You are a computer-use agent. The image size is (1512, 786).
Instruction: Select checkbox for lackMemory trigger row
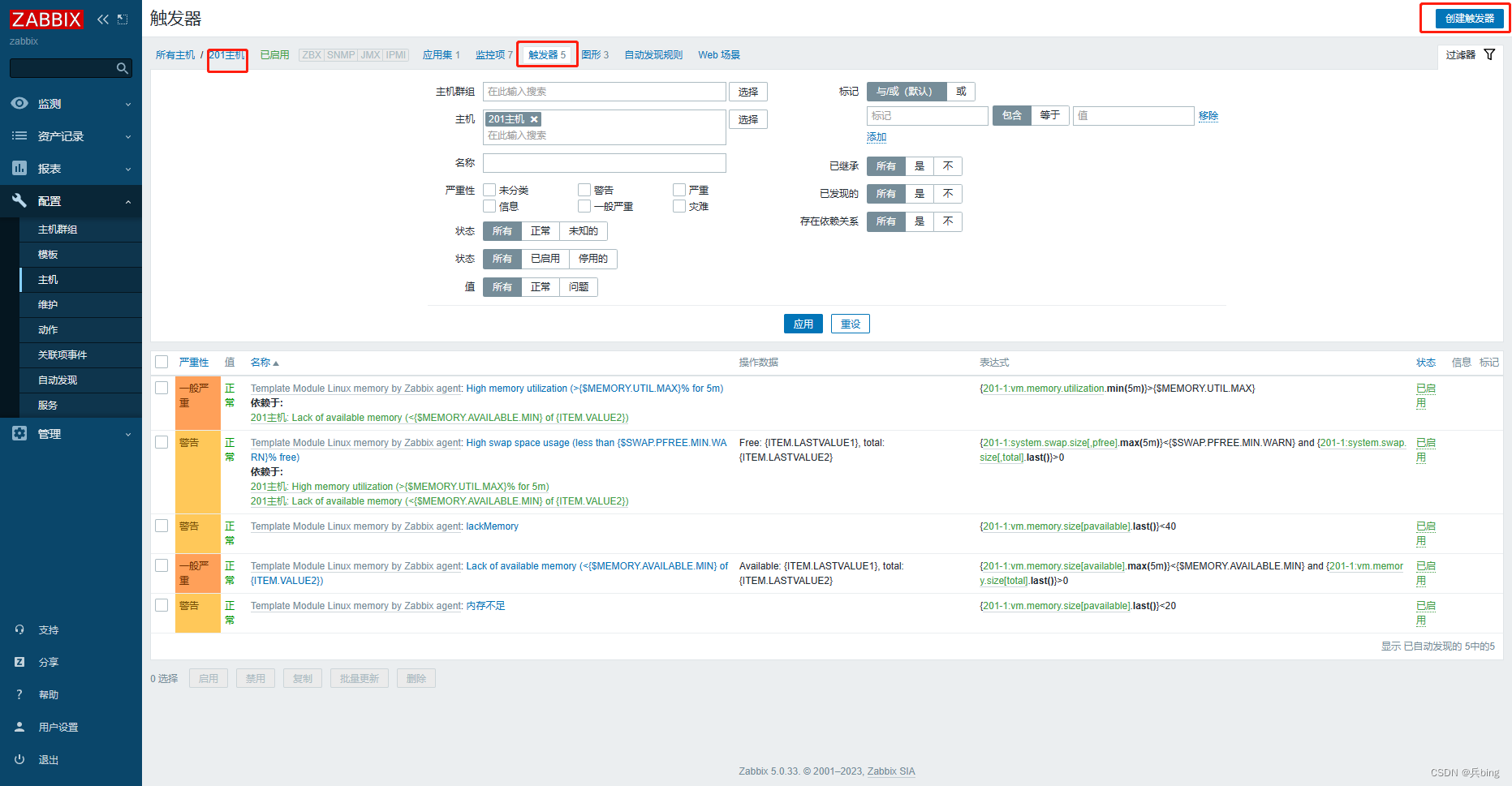162,526
